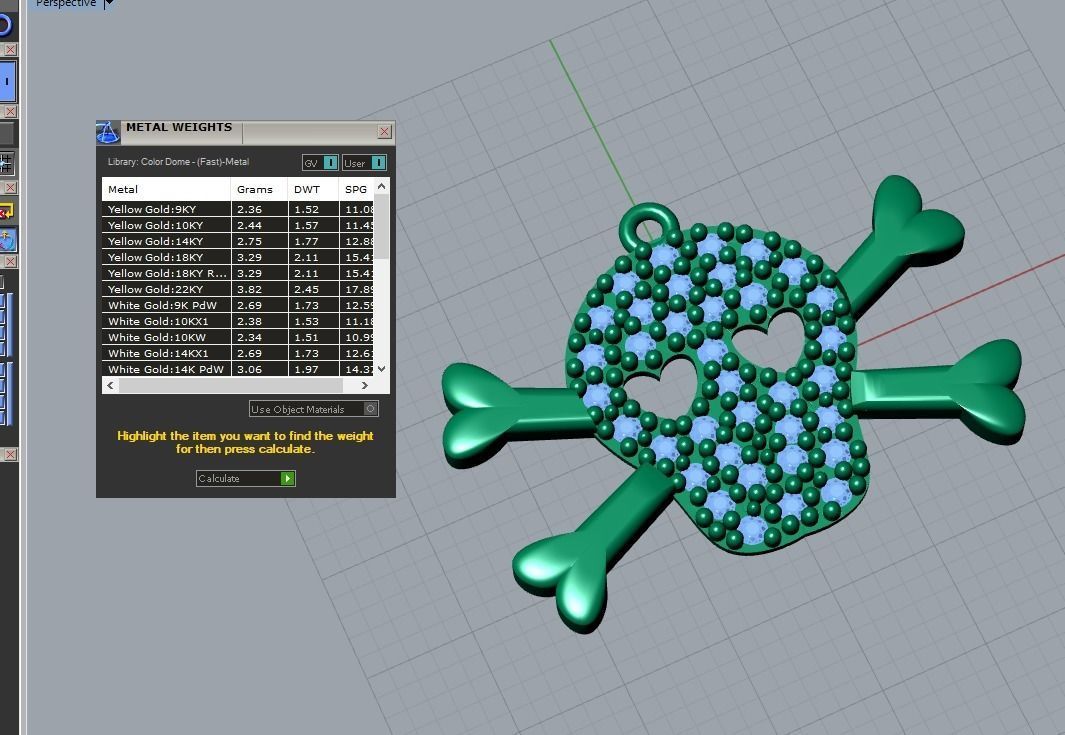The image size is (1065, 735).
Task: Sort by the Metal column header
Action: coord(166,190)
